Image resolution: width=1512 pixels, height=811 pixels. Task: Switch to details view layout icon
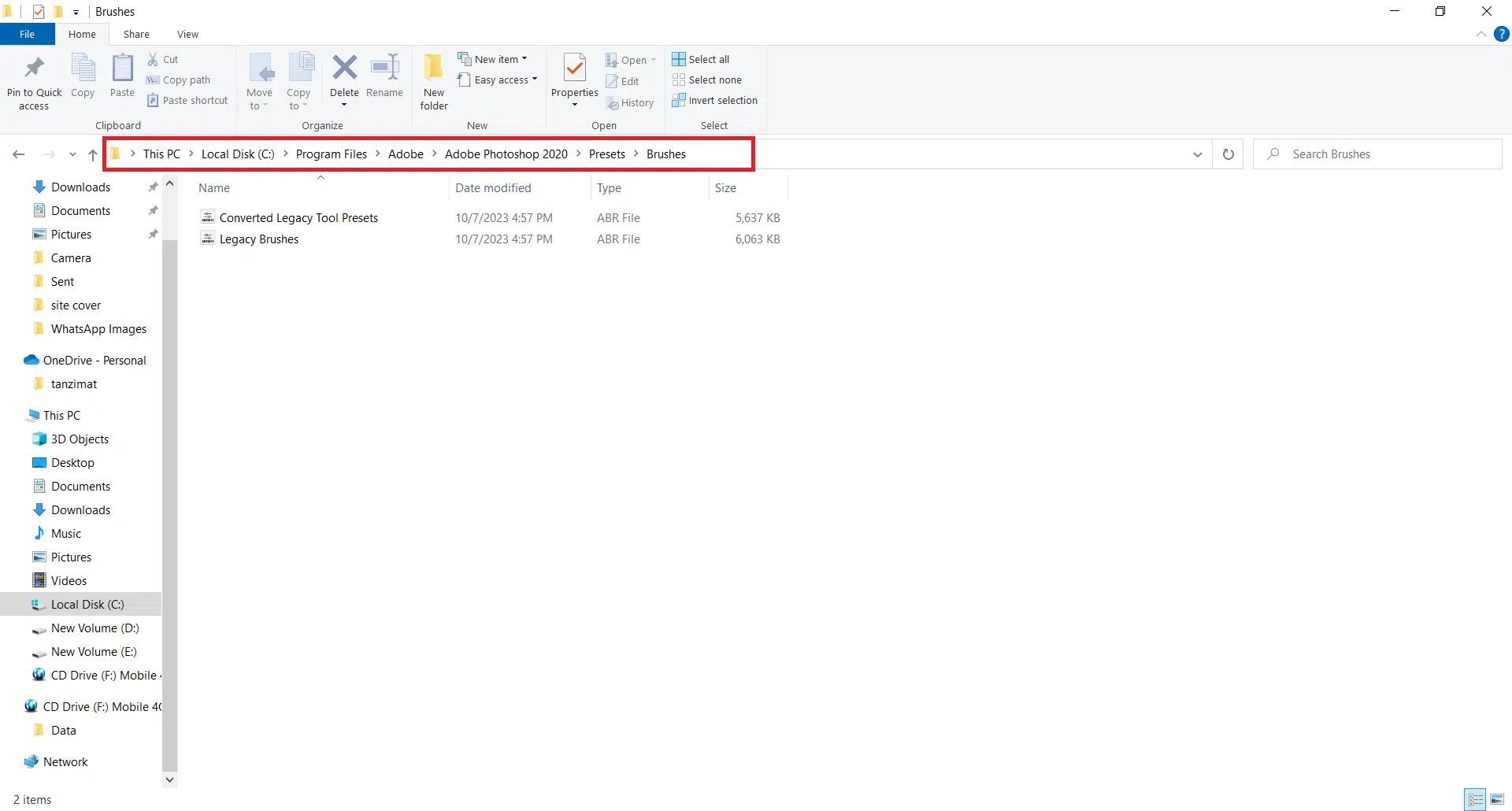click(x=1475, y=799)
